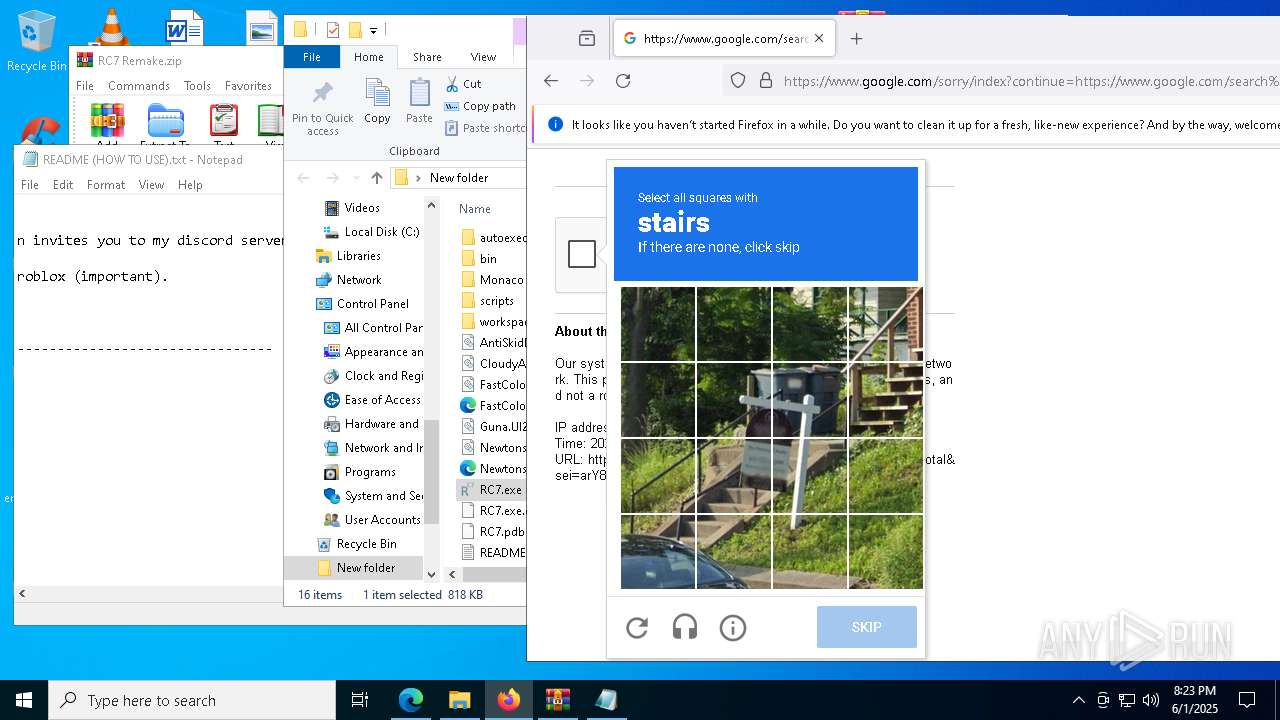1280x720 pixels.
Task: Select captcha tile with the dark trash bins
Action: (810, 400)
